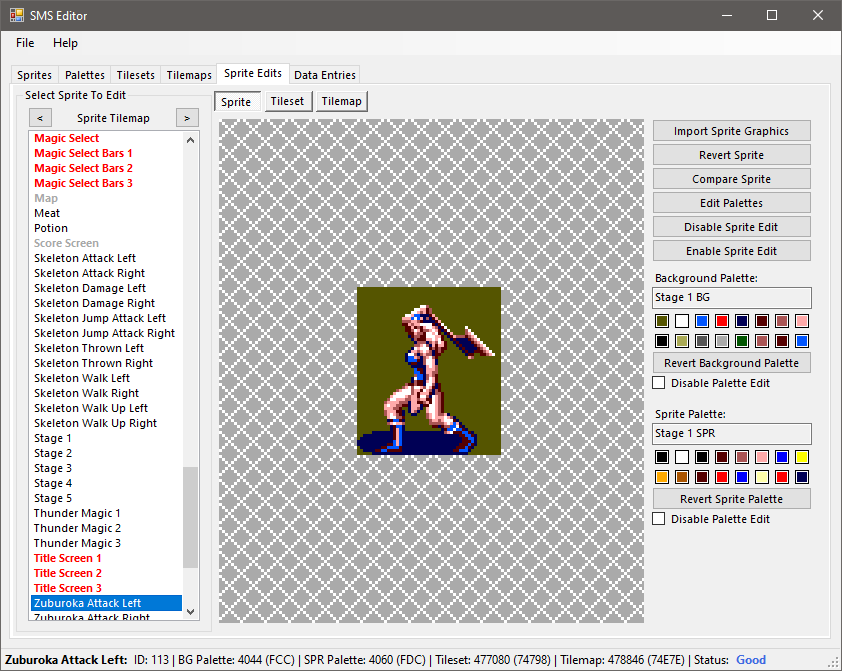842x671 pixels.
Task: Click Disable Sprite Edit button
Action: pos(731,227)
